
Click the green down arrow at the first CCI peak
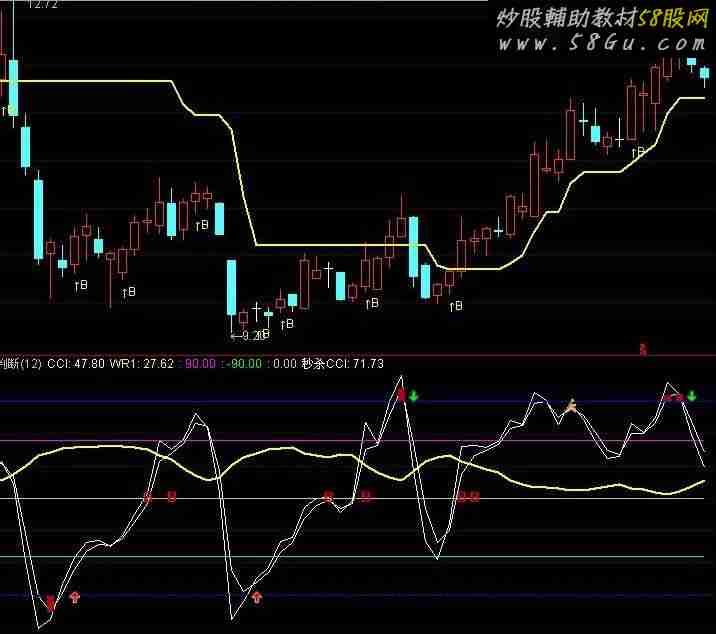coord(414,396)
